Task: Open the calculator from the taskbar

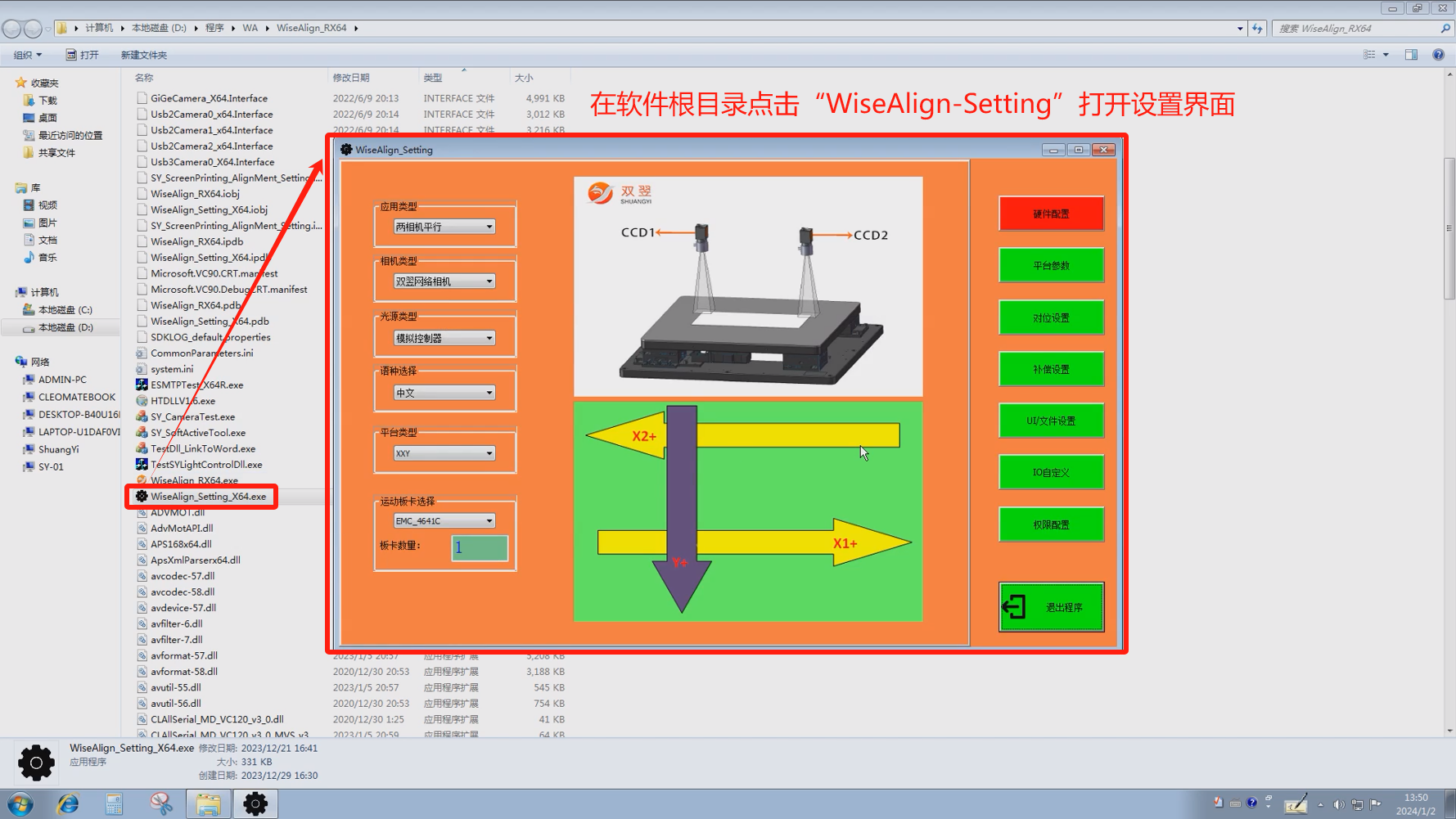Action: 114,804
